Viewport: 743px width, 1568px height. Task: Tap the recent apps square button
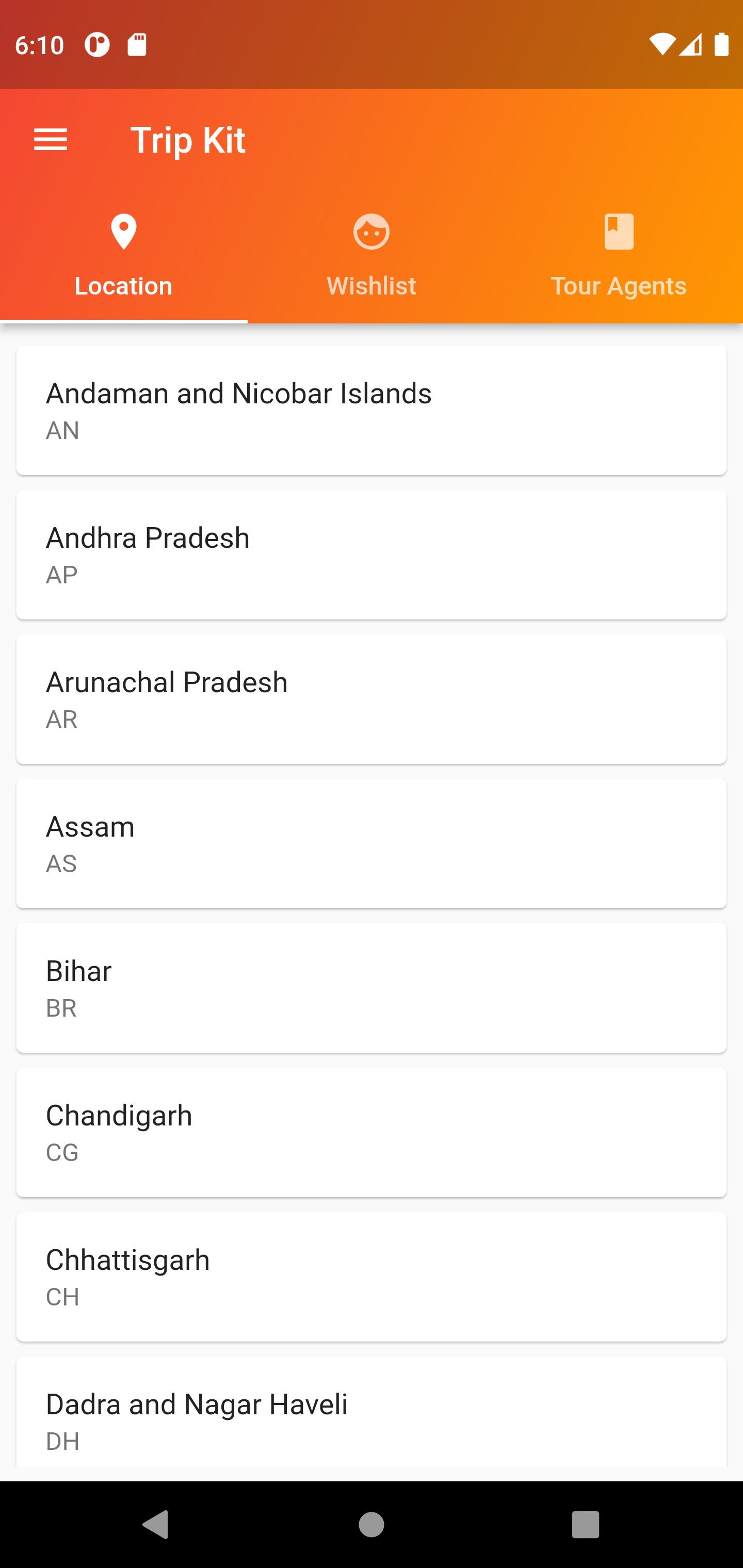point(585,1524)
